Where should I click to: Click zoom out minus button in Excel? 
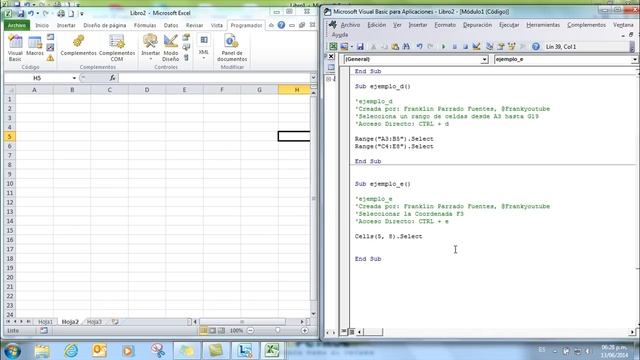pyautogui.click(x=251, y=331)
